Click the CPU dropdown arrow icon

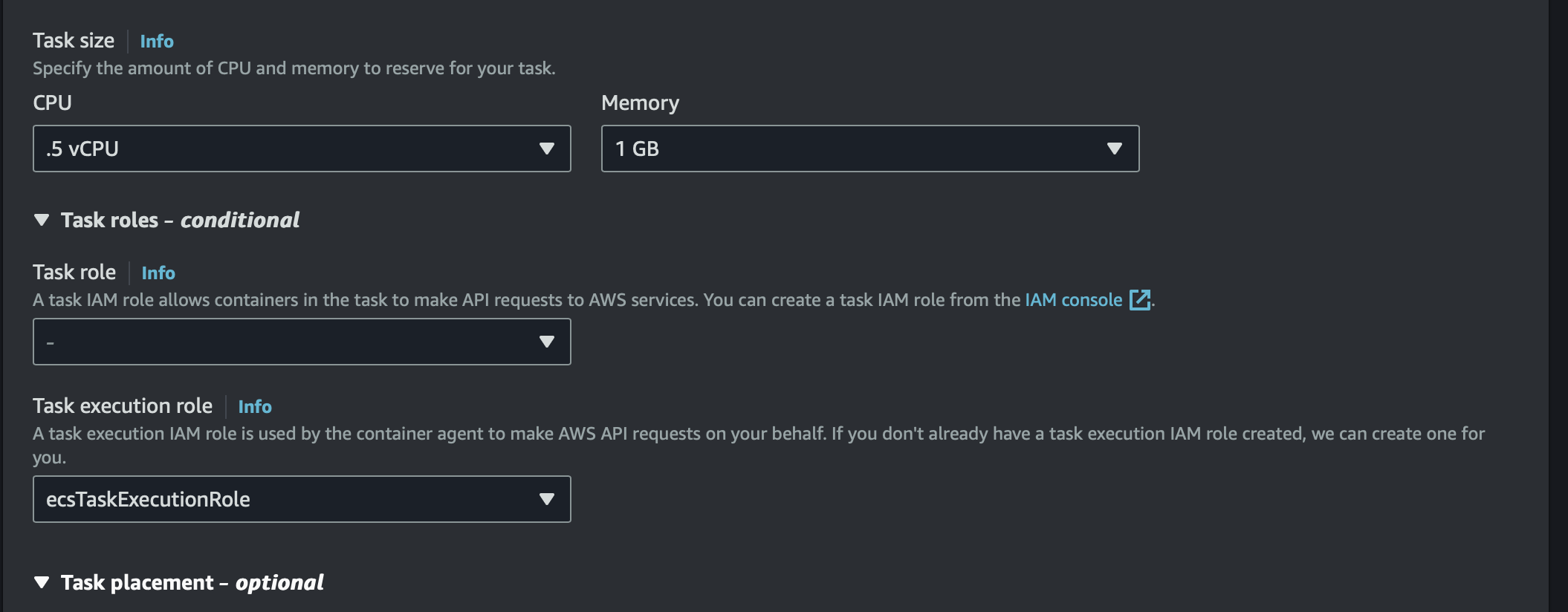547,149
